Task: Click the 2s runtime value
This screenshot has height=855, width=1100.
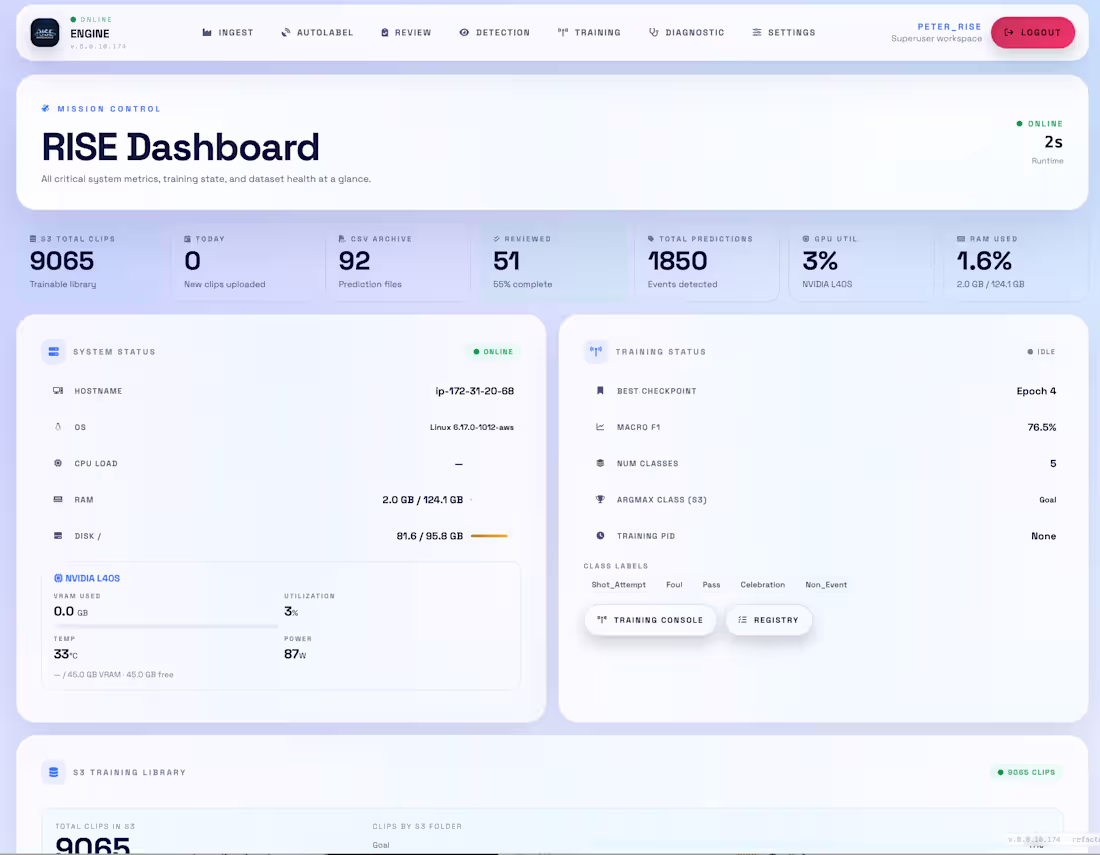Action: click(1053, 142)
